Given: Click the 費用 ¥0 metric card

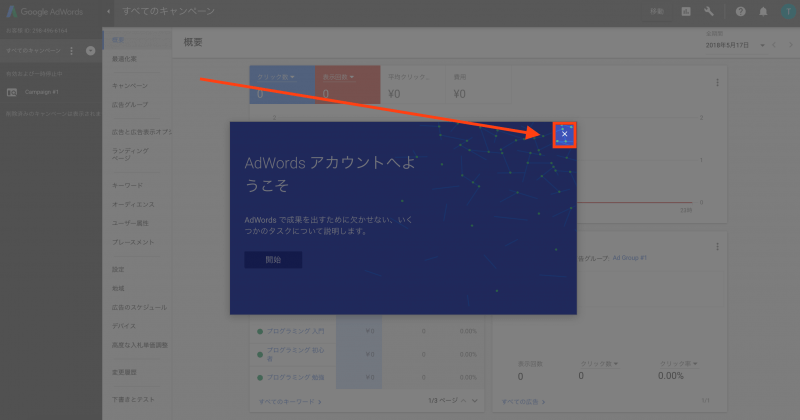Looking at the screenshot, I should pos(478,85).
